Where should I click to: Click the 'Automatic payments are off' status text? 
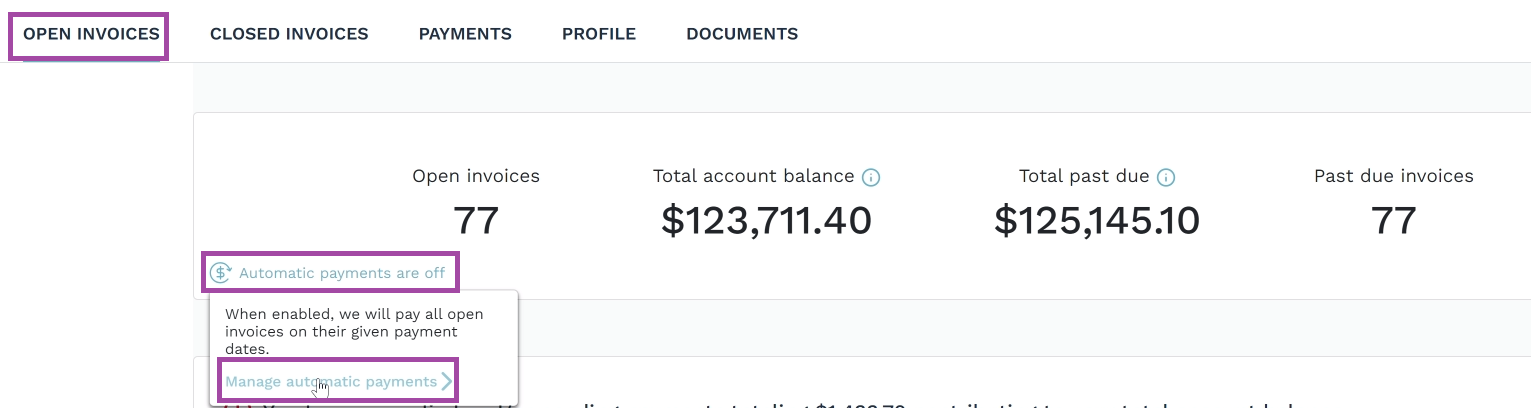(x=342, y=273)
